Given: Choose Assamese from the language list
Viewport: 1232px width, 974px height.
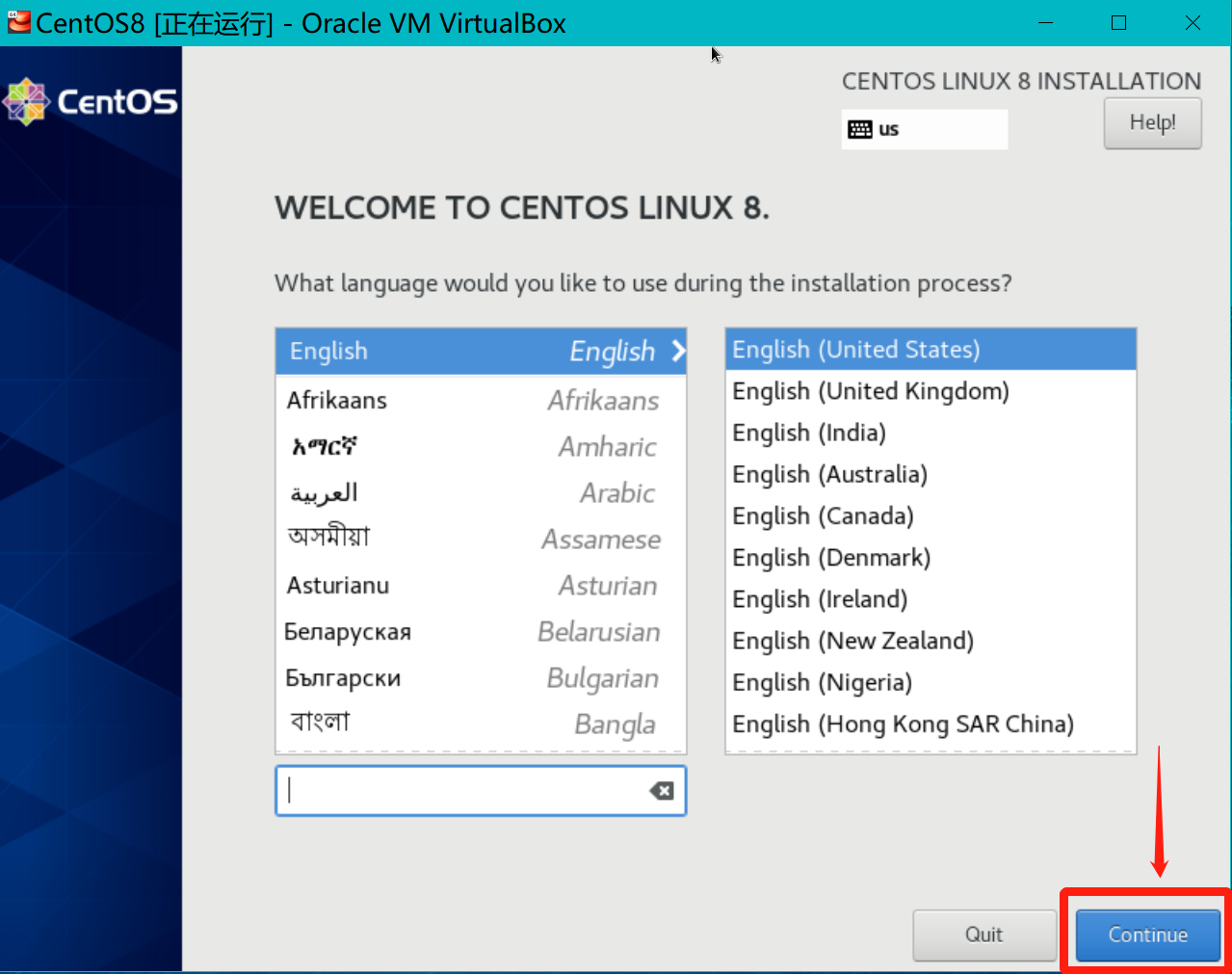Looking at the screenshot, I should point(481,539).
